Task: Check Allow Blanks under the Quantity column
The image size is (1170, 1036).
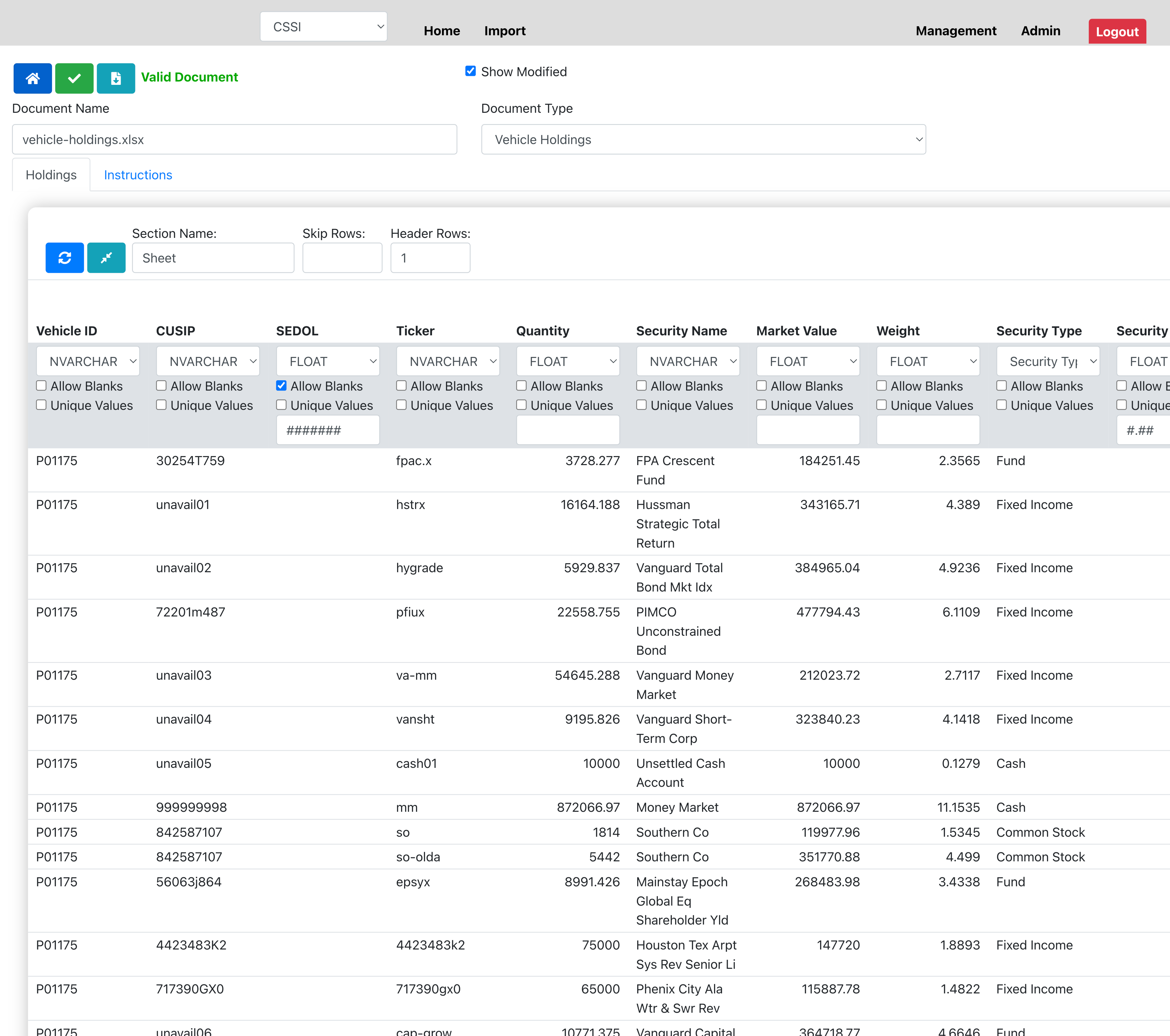Action: 521,385
